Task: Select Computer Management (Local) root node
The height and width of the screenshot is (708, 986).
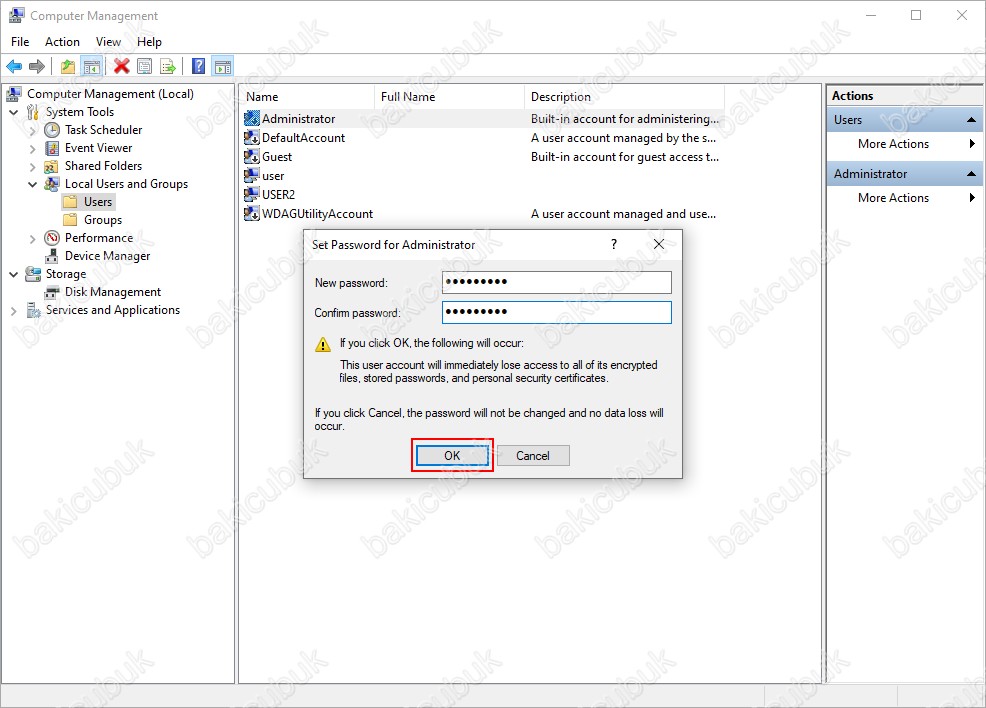Action: coord(110,94)
